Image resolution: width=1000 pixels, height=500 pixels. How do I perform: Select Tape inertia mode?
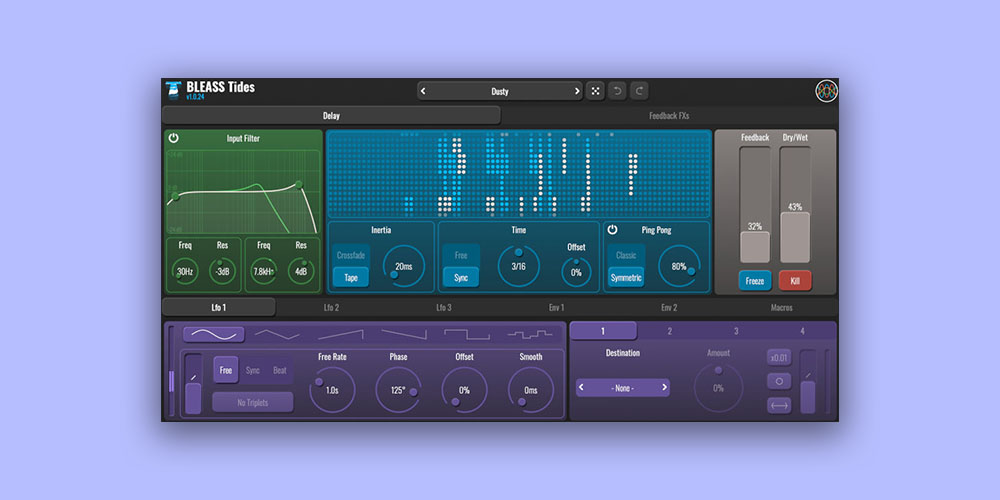click(351, 278)
